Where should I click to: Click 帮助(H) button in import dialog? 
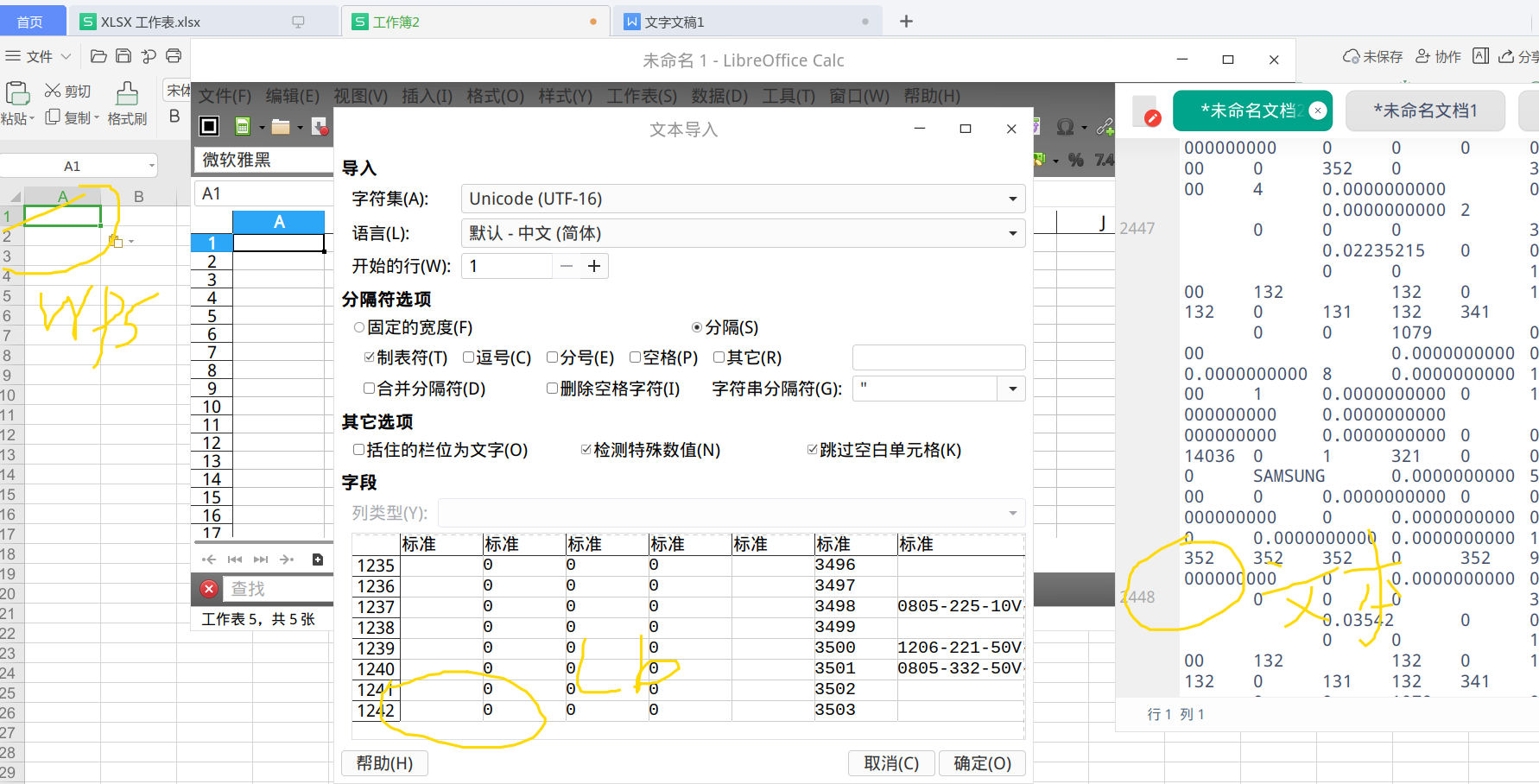pos(385,763)
